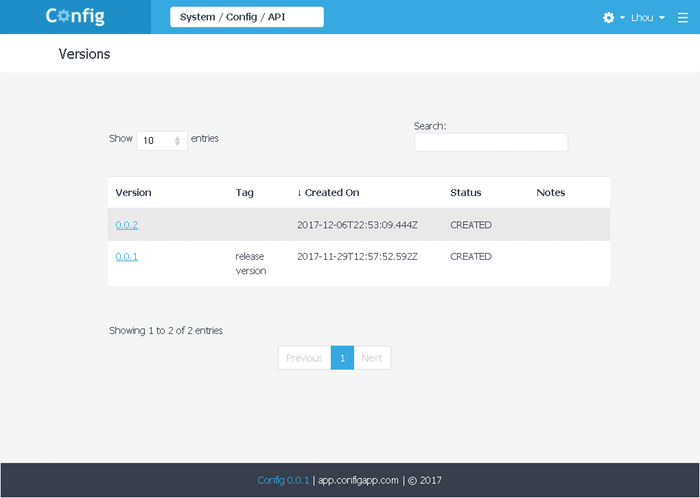Click app.configapp.com in the footer

(358, 480)
